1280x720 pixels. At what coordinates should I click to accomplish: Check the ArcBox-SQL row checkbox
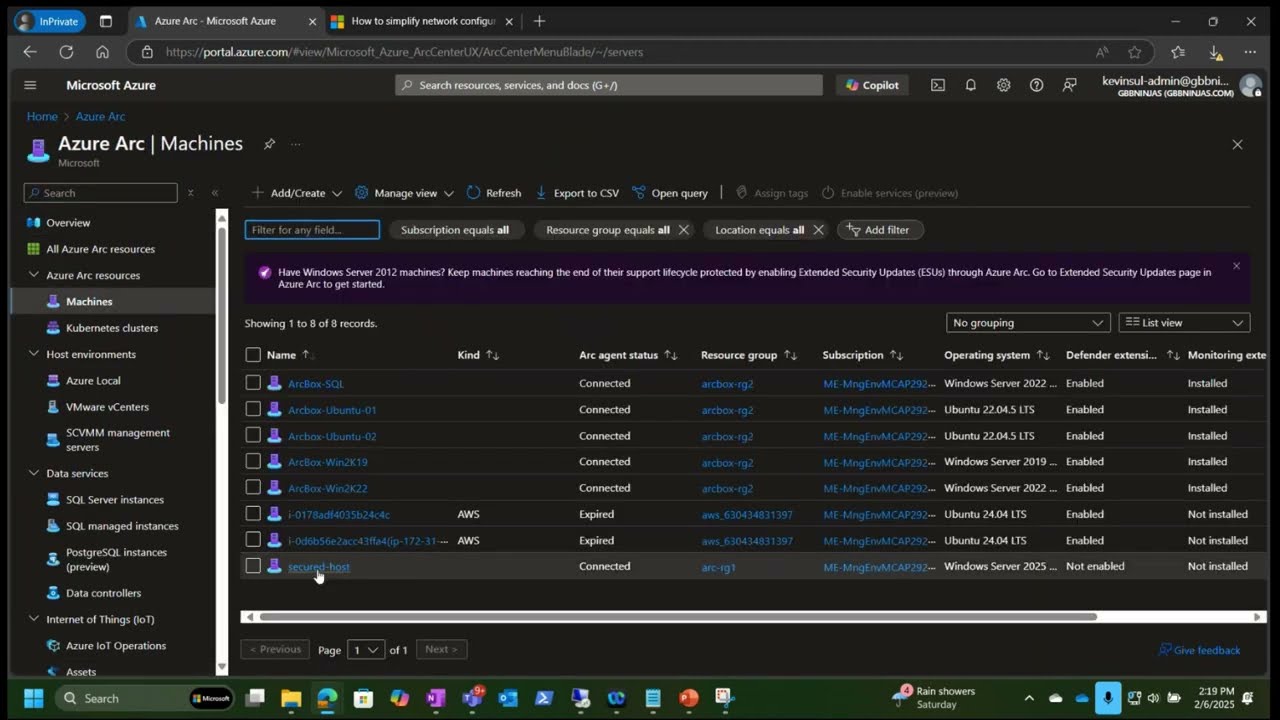click(253, 383)
